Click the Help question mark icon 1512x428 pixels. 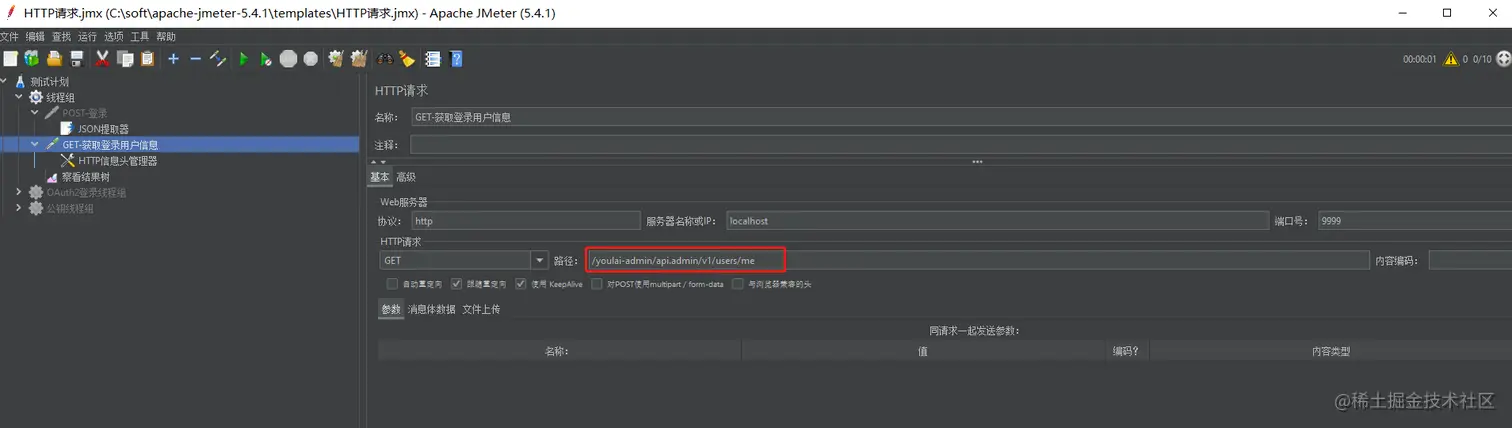[456, 59]
